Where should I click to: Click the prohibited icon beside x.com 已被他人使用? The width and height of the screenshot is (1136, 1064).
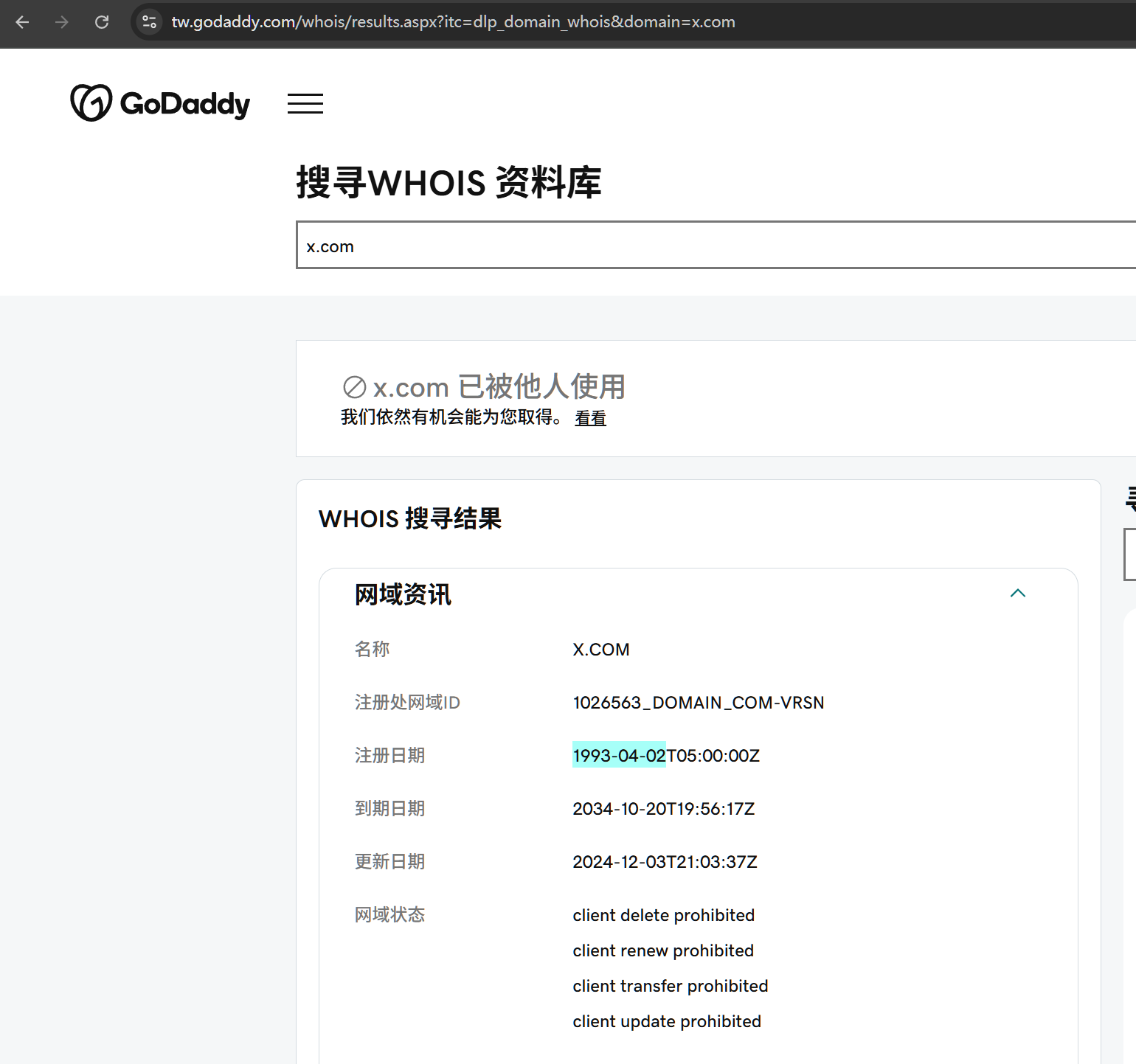click(x=355, y=387)
